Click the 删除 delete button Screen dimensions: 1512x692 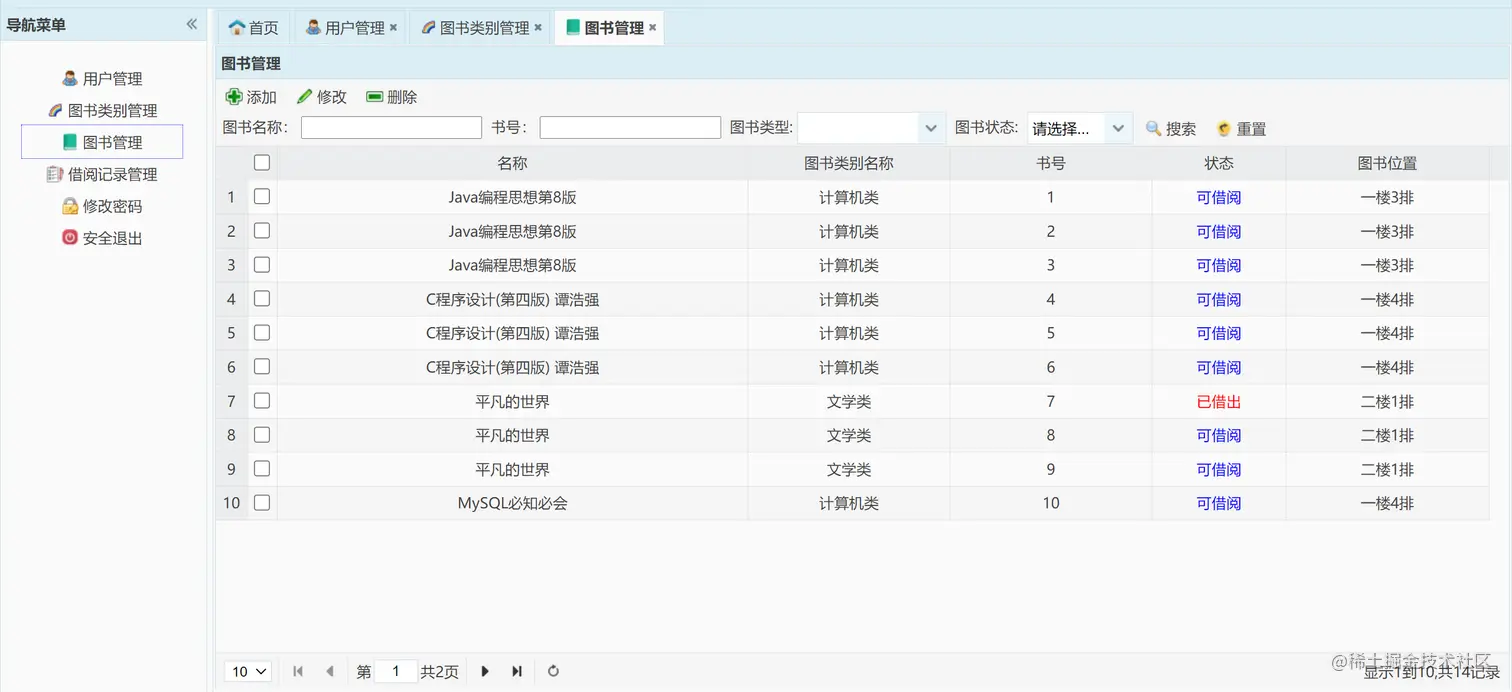click(392, 97)
